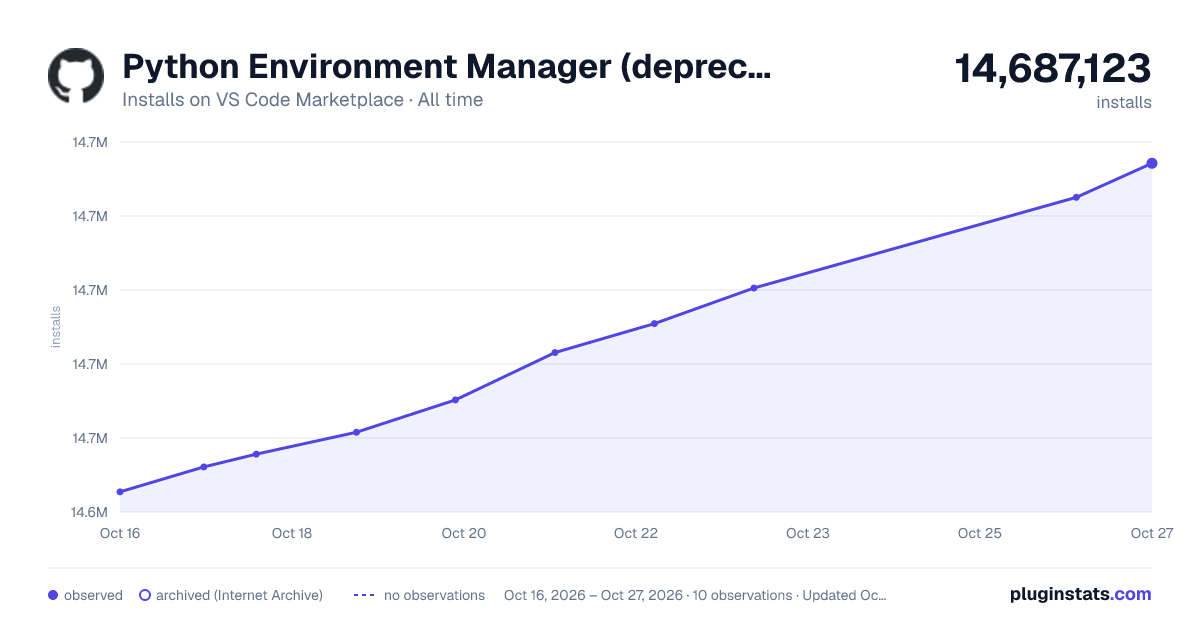Screen dimensions: 1200x630
Task: Click the 14.6M y-axis label
Action: pyautogui.click(x=89, y=512)
